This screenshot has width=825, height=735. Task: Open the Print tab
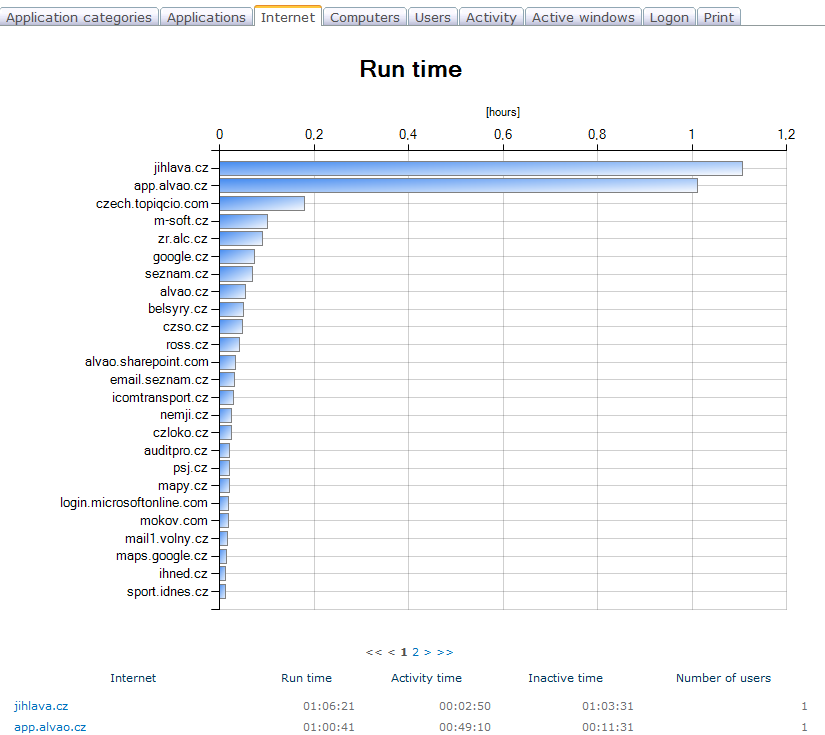tap(719, 17)
